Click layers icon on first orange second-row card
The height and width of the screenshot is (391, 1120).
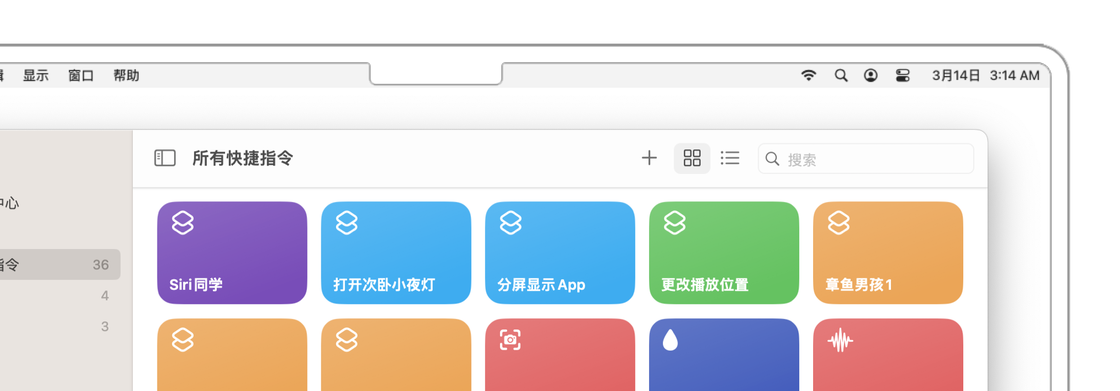[183, 340]
